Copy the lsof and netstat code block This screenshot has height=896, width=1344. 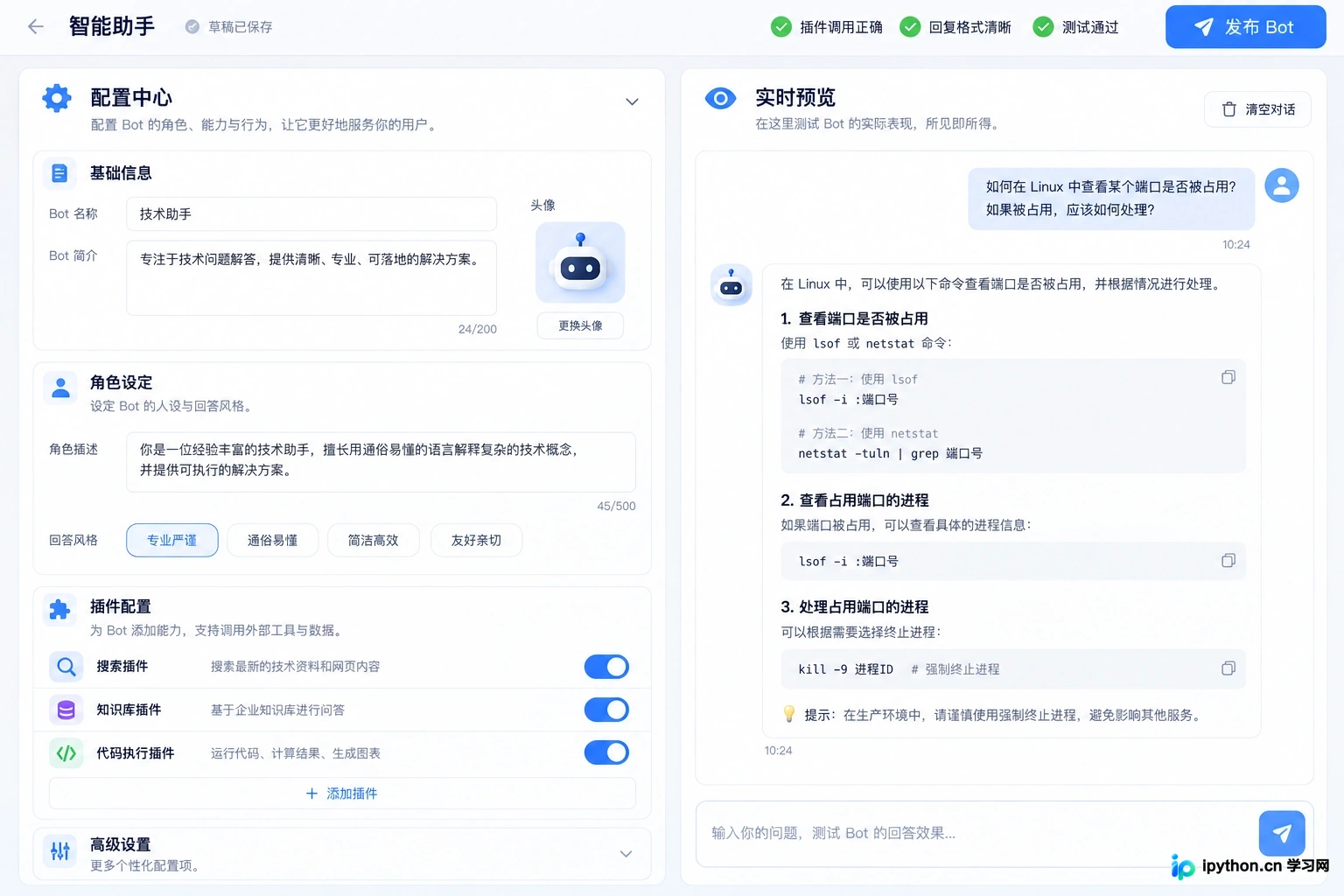pyautogui.click(x=1228, y=377)
